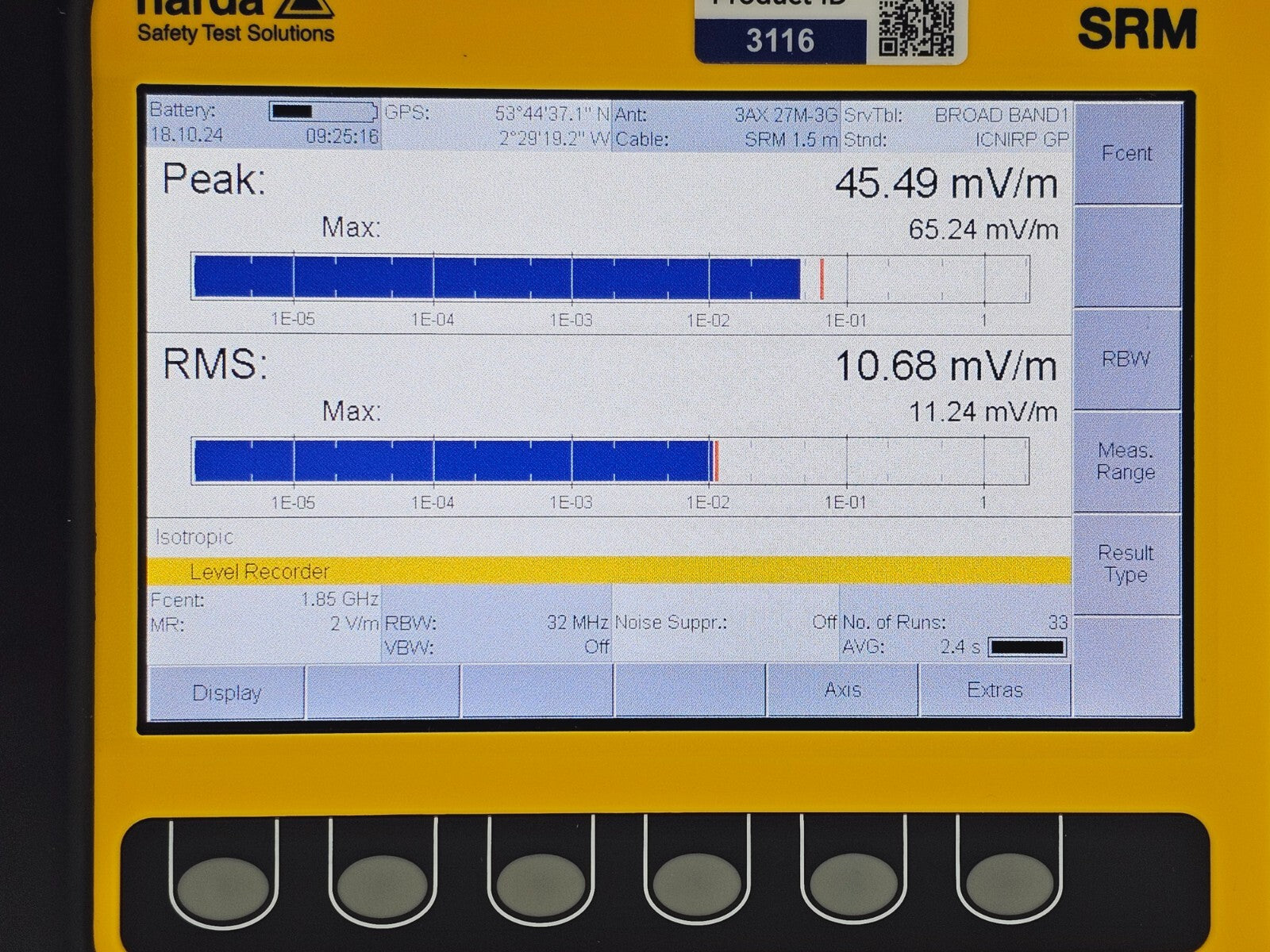Click the QR code on the product label
This screenshot has height=952, width=1270.
click(x=916, y=28)
